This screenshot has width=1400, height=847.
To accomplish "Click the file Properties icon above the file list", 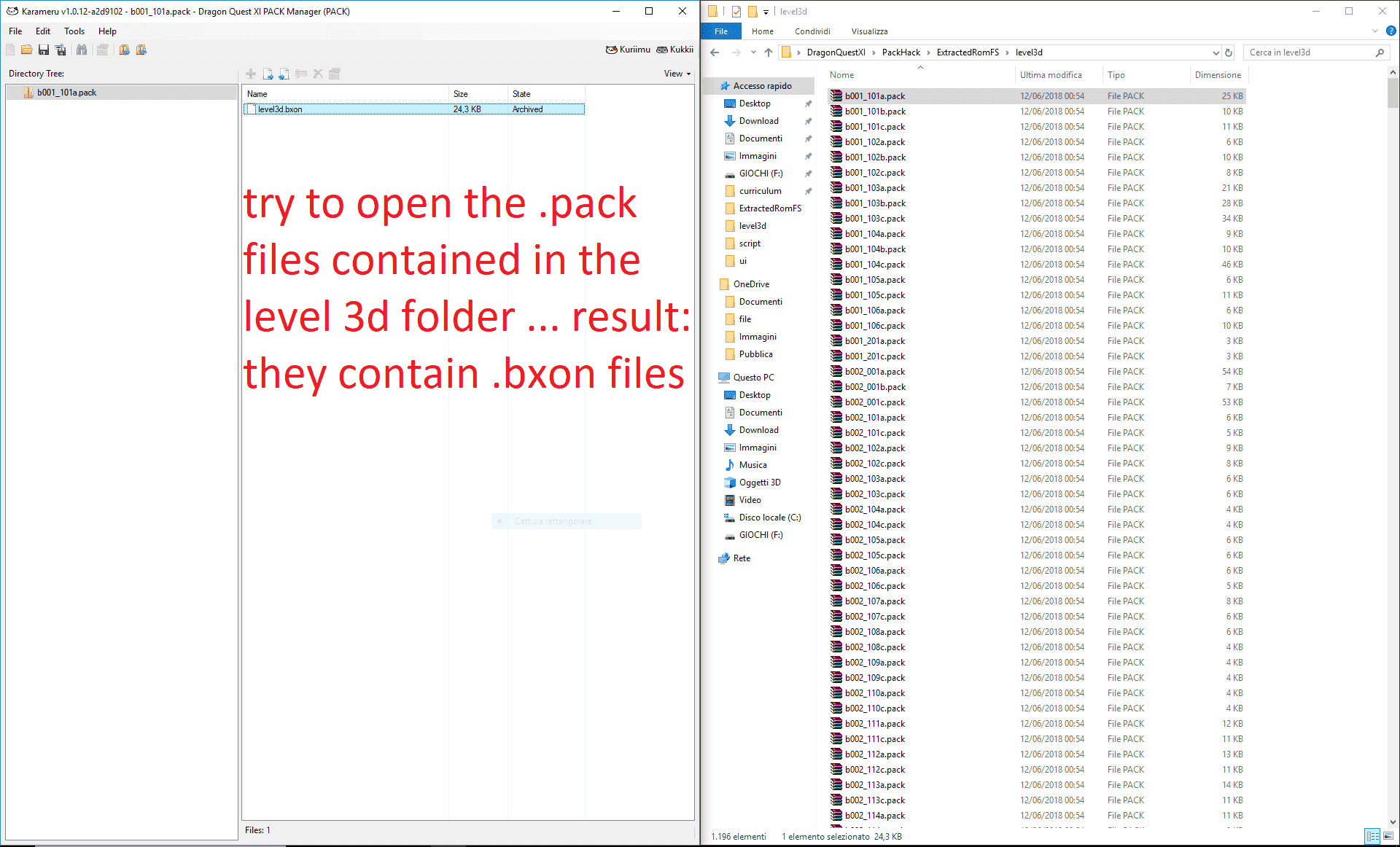I will point(335,74).
